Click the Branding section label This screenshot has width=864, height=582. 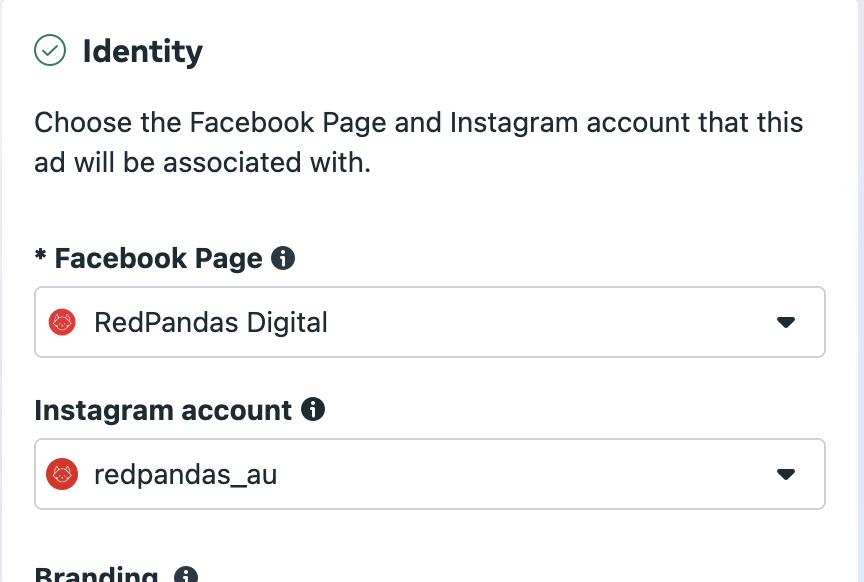click(96, 574)
